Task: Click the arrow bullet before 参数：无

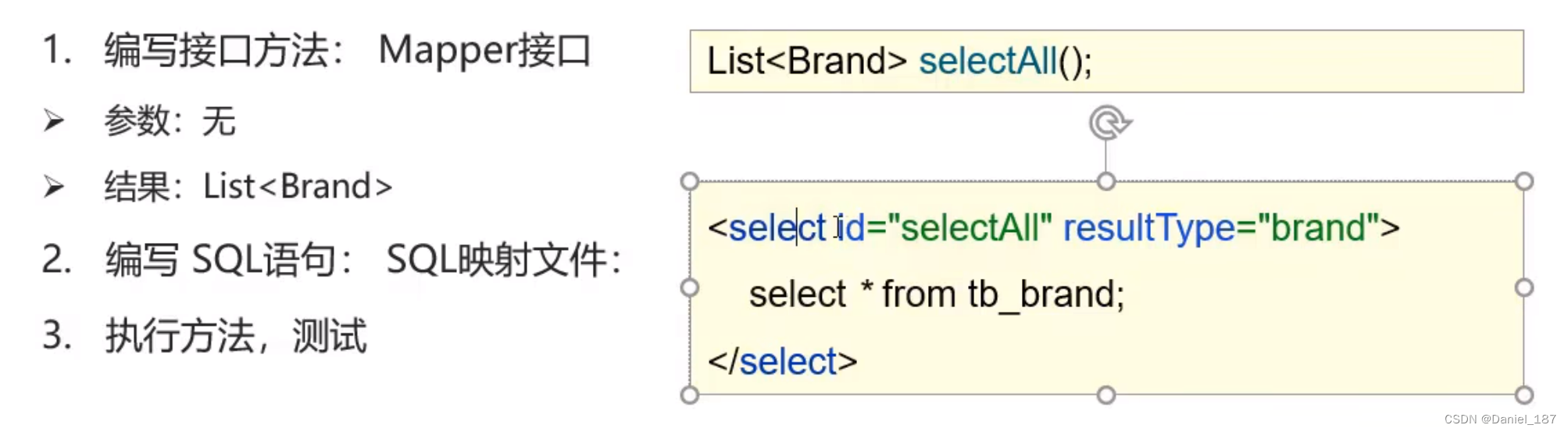Action: point(54,120)
